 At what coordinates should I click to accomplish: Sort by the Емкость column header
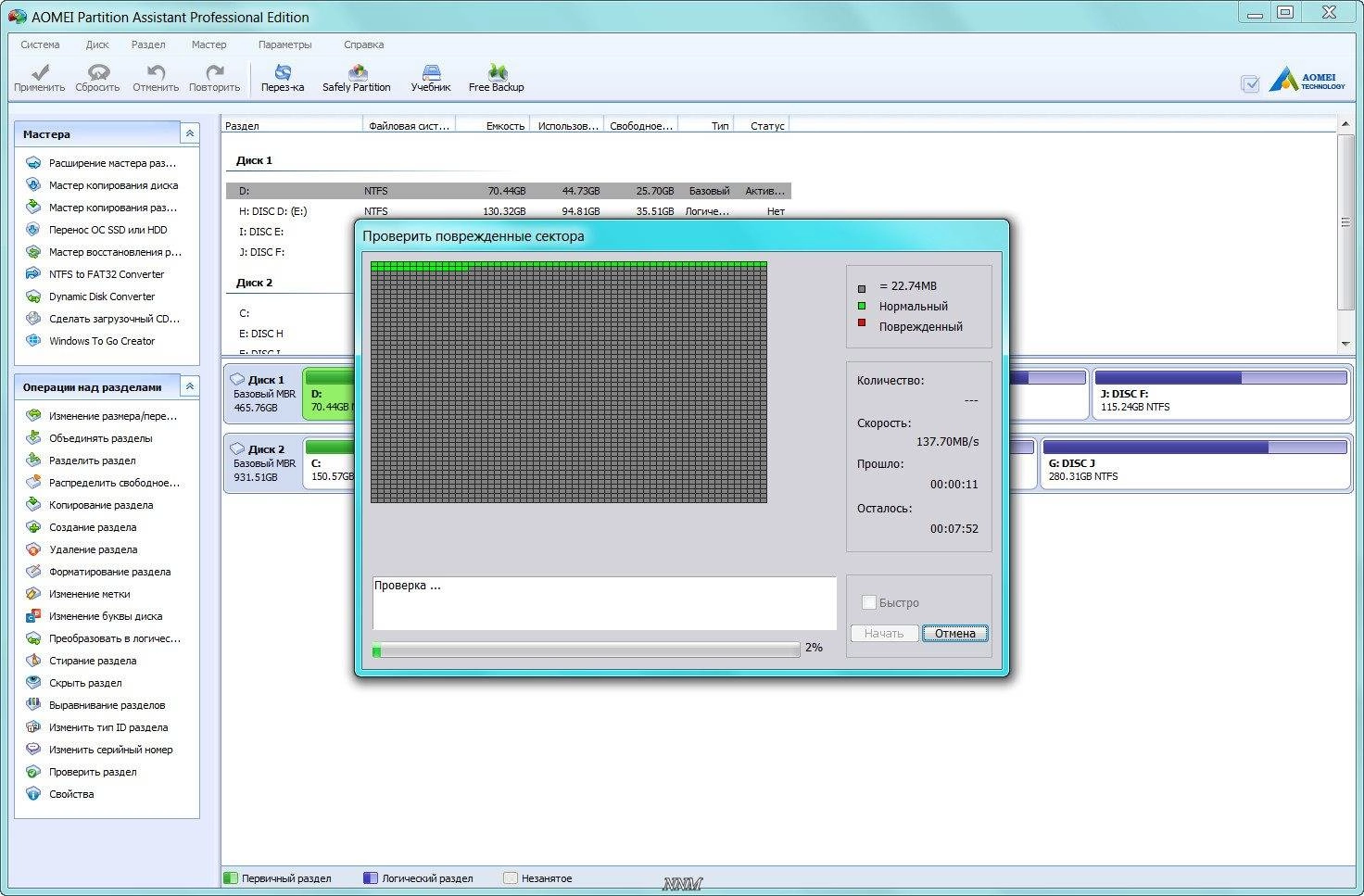[x=493, y=126]
